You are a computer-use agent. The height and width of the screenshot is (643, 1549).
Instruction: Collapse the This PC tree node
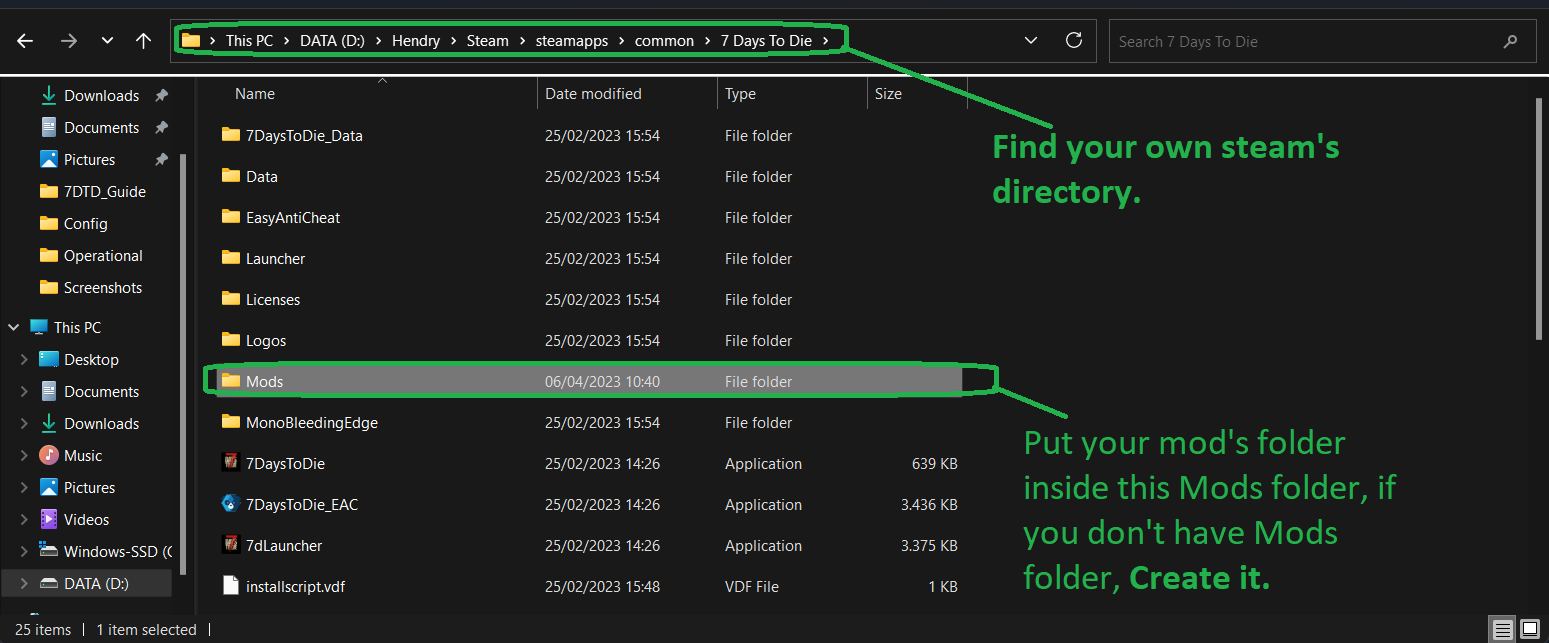[x=14, y=328]
